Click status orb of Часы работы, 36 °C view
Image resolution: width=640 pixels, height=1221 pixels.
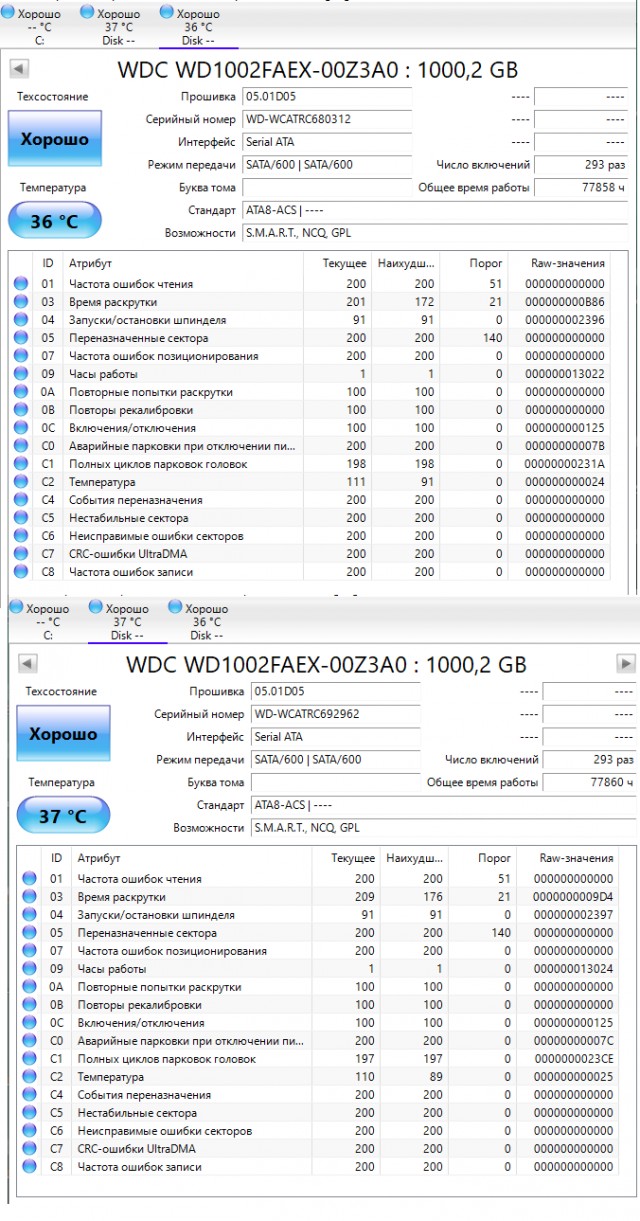coord(20,374)
